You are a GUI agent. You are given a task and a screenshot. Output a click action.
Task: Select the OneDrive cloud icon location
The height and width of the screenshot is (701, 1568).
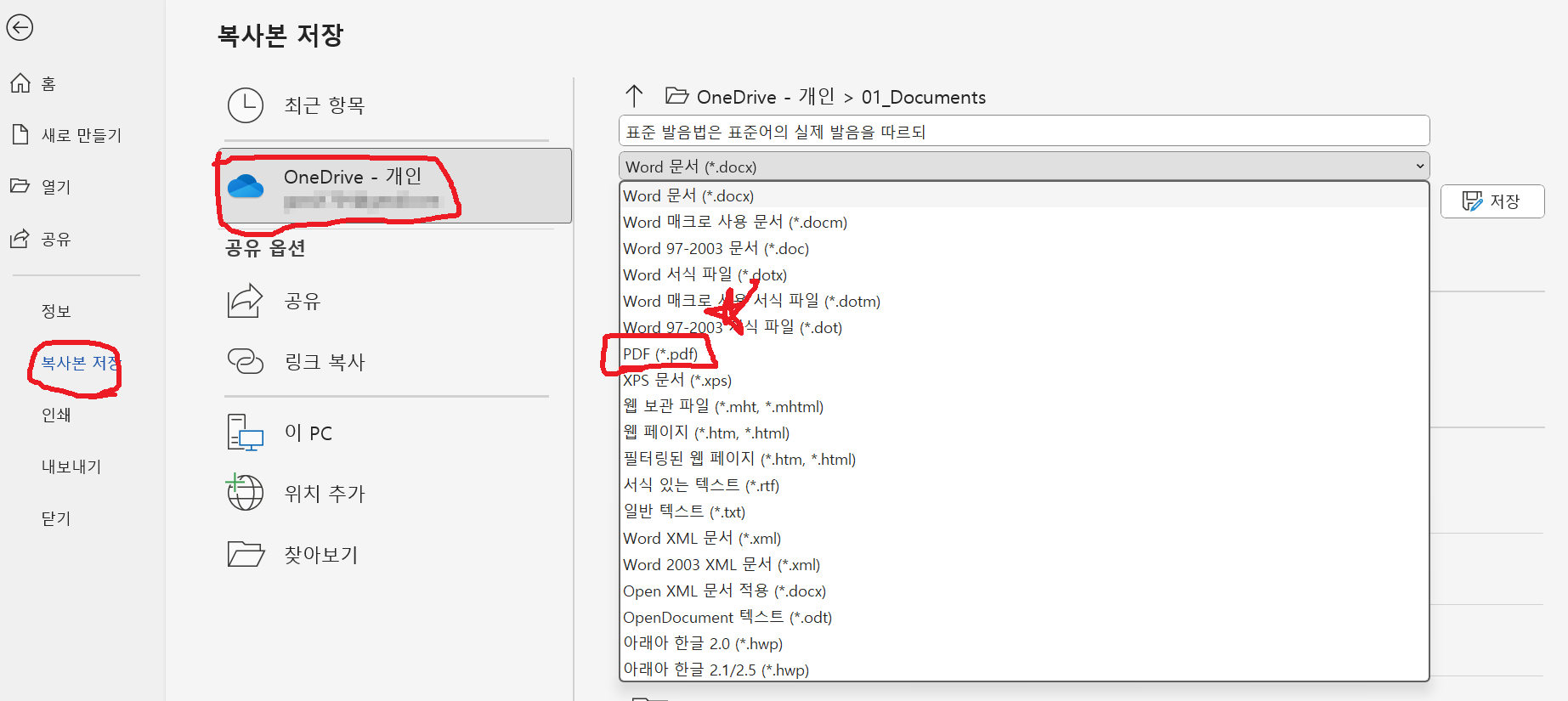tap(246, 186)
